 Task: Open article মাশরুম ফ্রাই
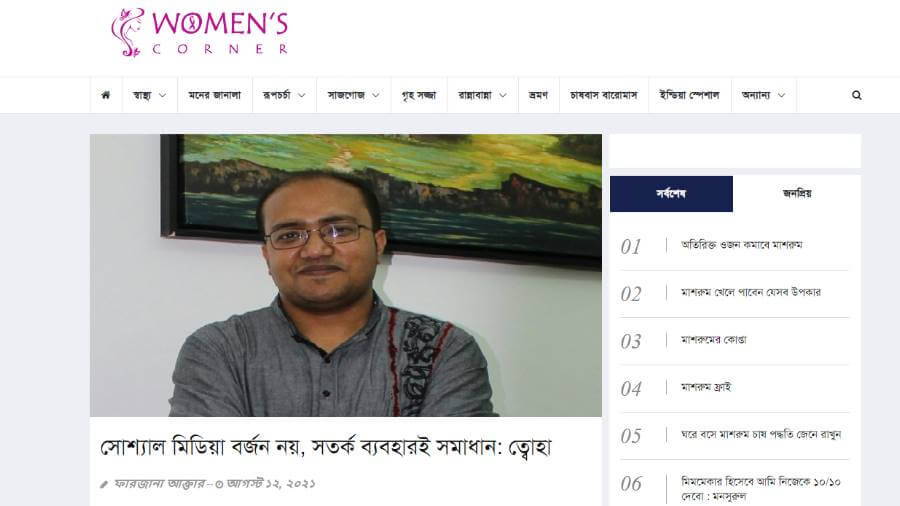pyautogui.click(x=706, y=387)
